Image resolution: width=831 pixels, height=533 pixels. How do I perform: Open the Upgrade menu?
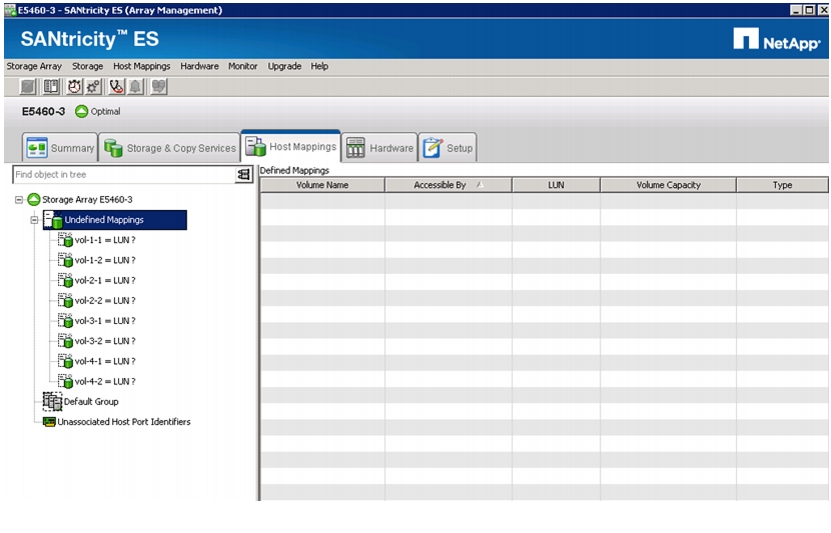point(285,66)
